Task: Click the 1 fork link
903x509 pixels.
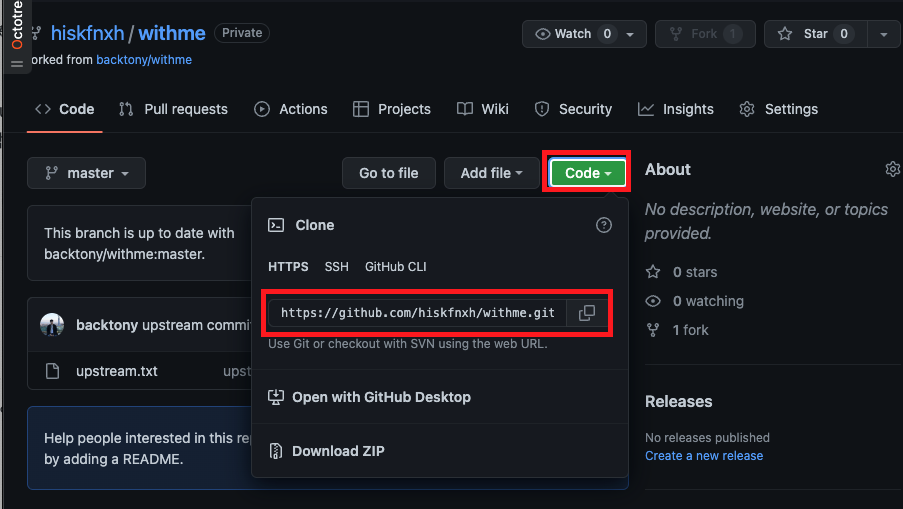Action: [690, 330]
